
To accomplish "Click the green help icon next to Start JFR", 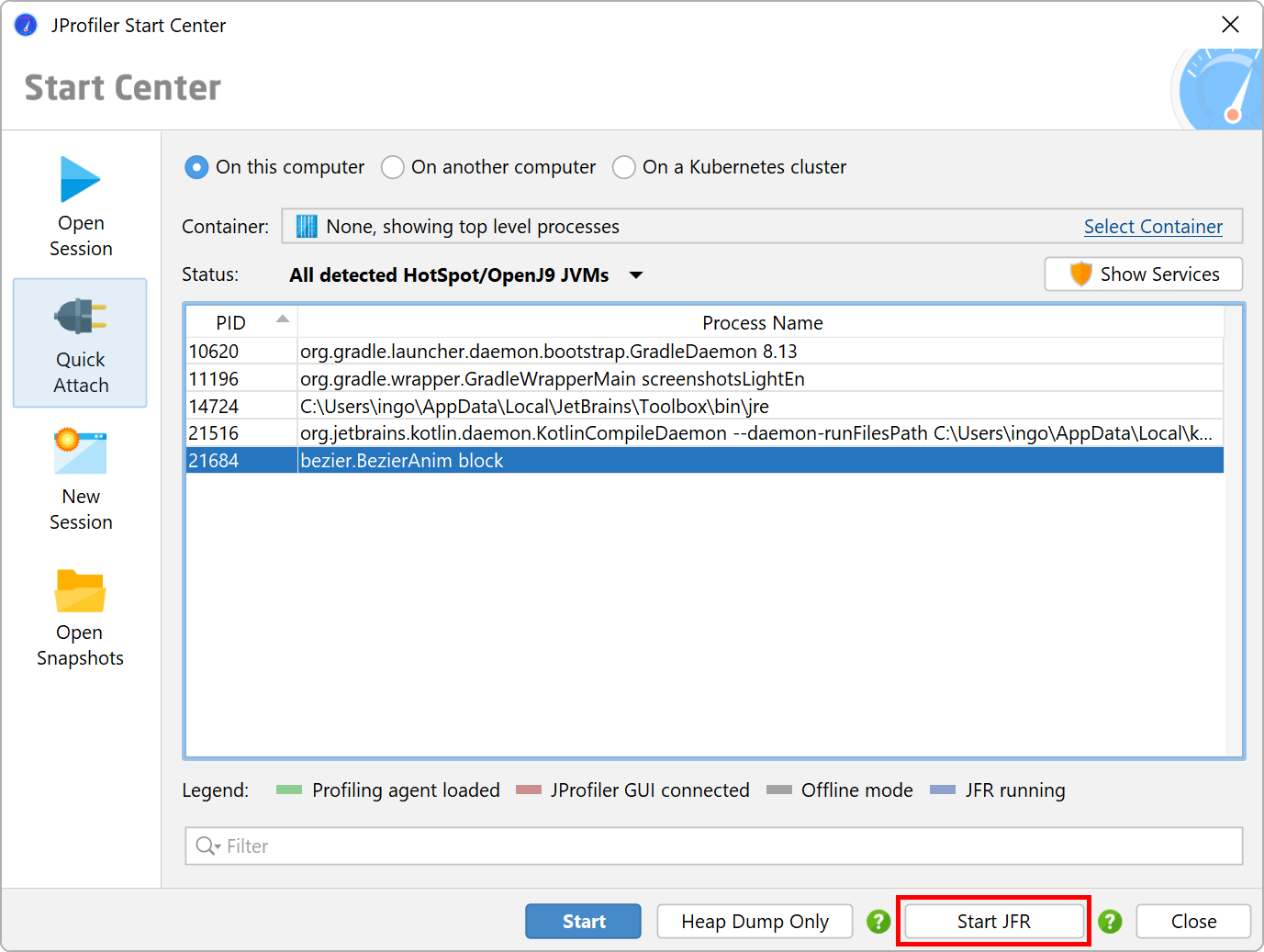I will tap(1110, 921).
